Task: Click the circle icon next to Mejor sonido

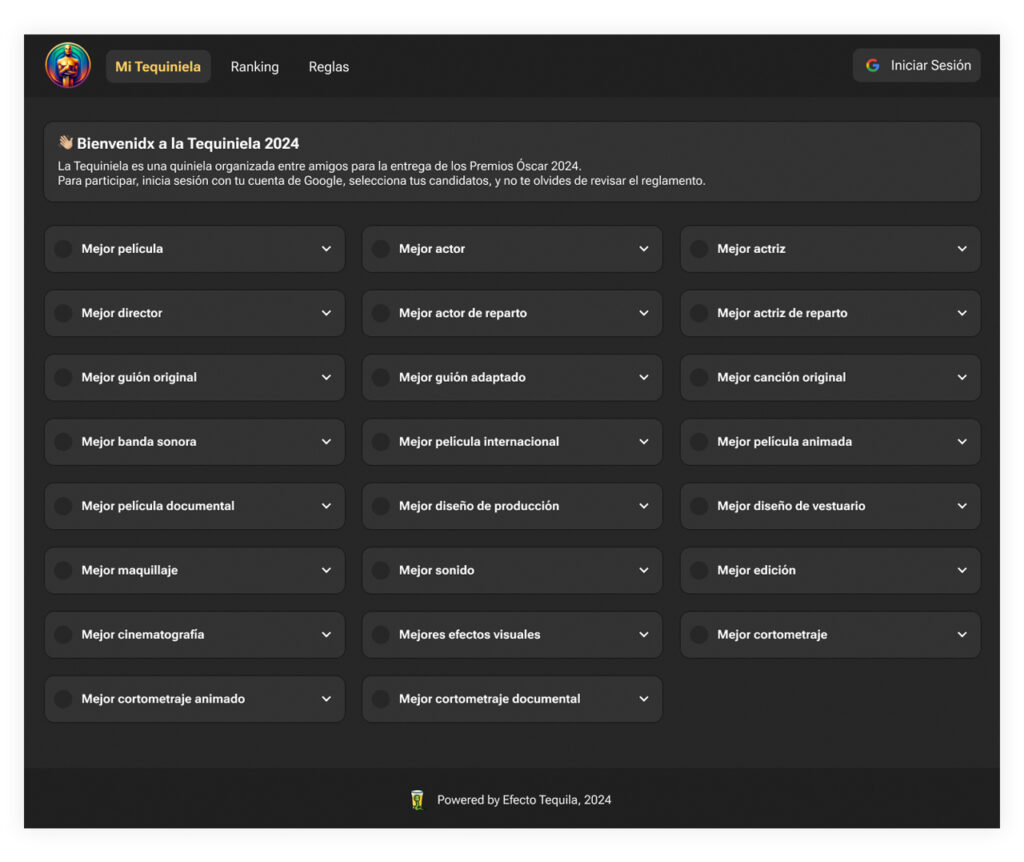Action: pyautogui.click(x=381, y=570)
